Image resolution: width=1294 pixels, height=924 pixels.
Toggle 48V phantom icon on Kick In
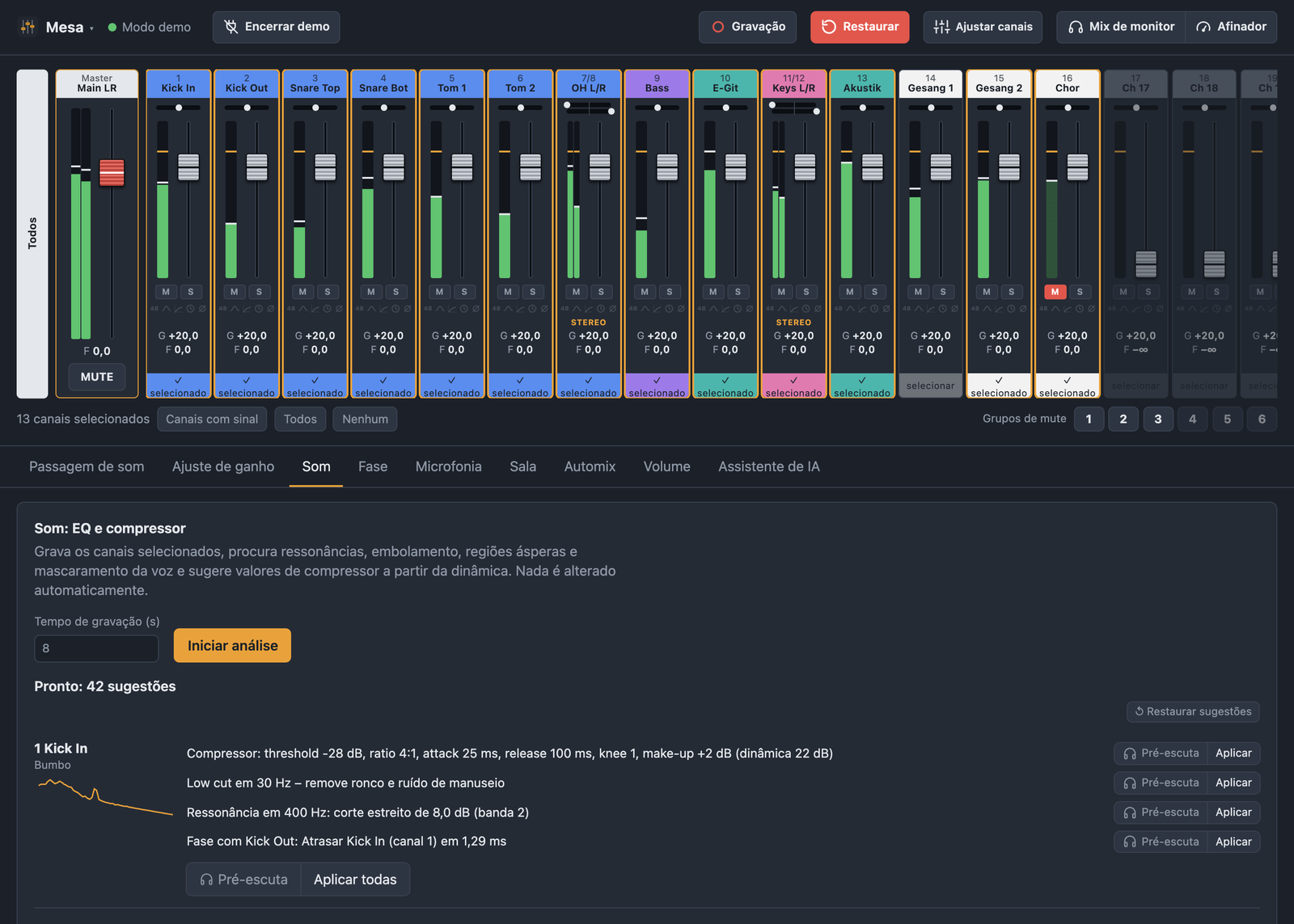[x=154, y=309]
